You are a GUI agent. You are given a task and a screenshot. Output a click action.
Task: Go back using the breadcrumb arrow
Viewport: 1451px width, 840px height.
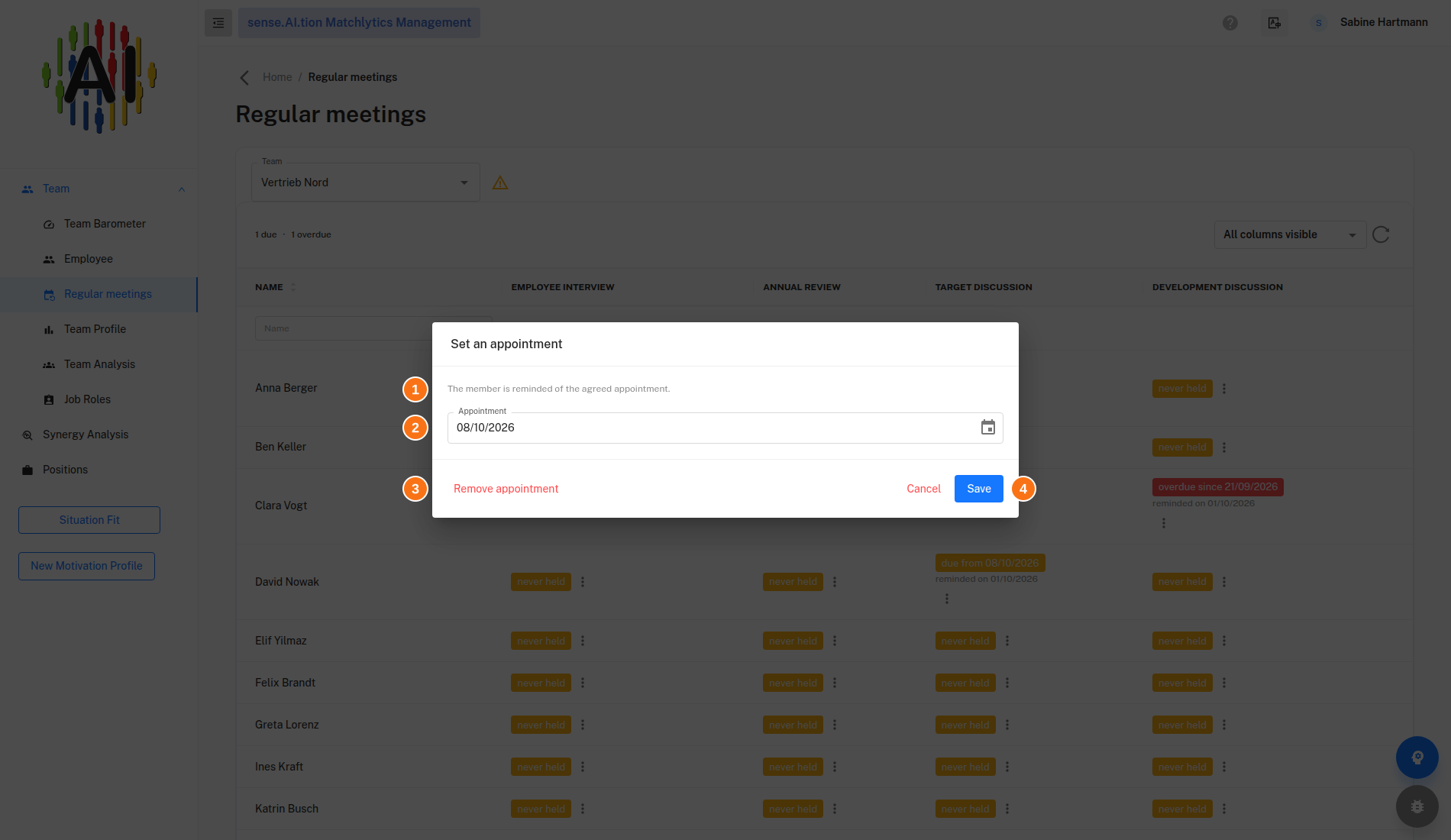(x=244, y=77)
